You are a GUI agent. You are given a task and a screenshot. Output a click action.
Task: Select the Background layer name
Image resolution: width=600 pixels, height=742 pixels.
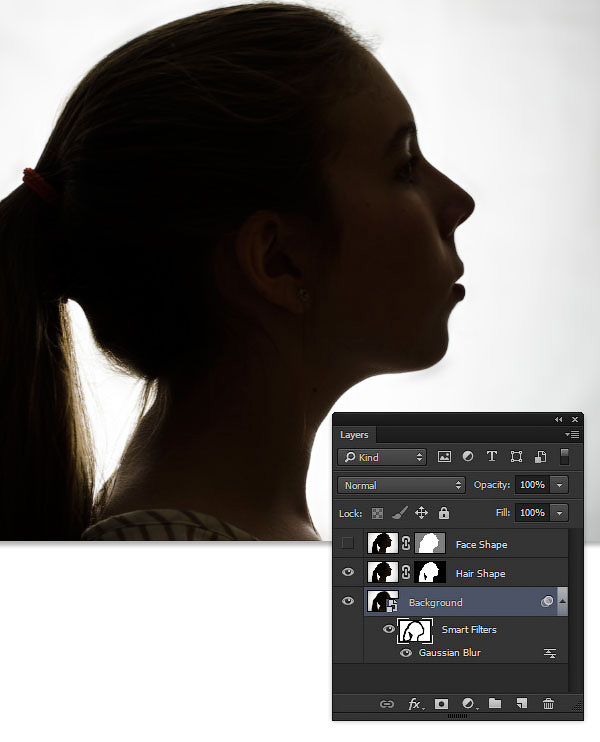coord(435,602)
